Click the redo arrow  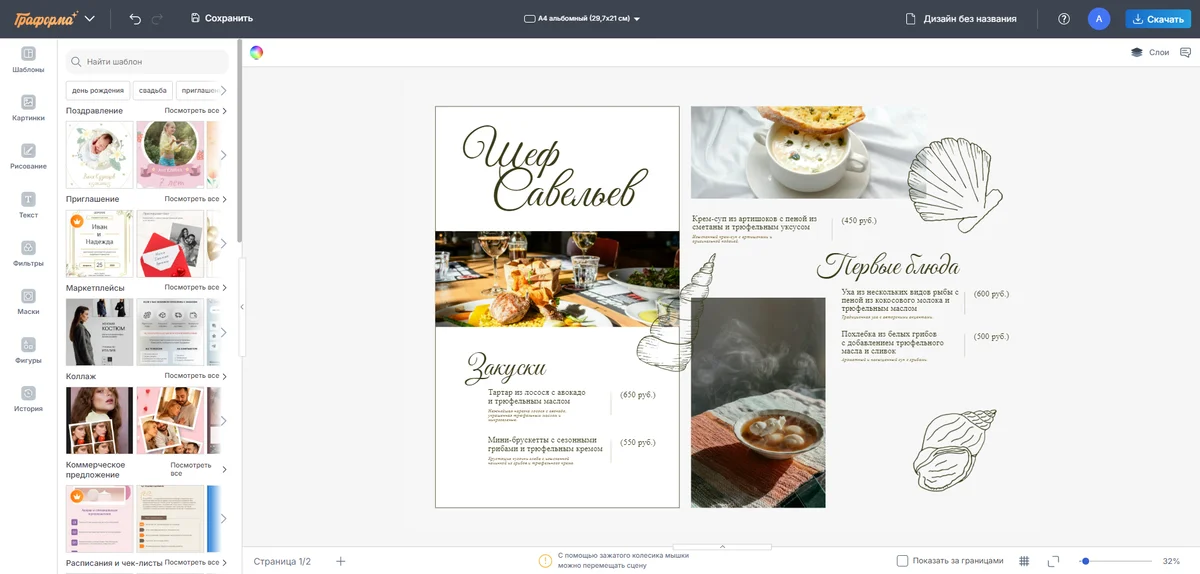pyautogui.click(x=158, y=18)
